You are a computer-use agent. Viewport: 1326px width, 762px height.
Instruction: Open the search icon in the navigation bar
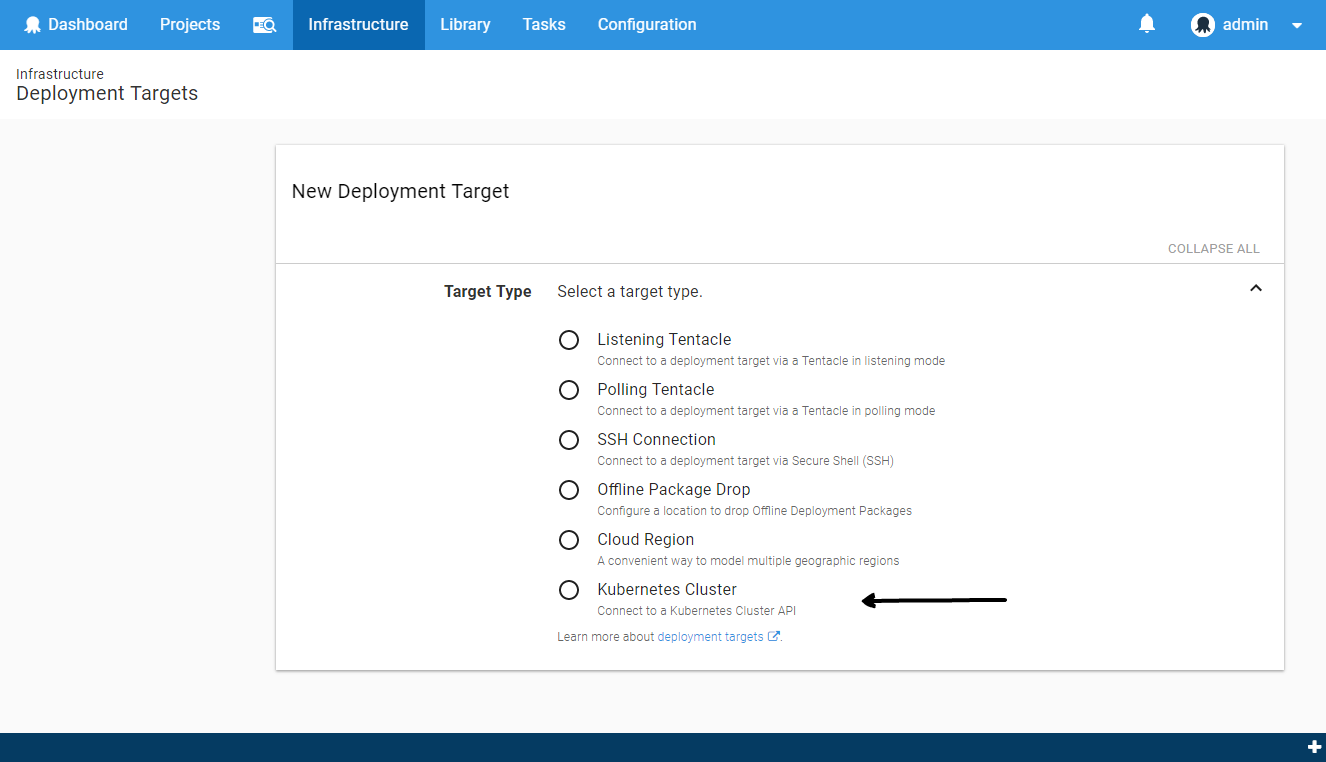[264, 24]
